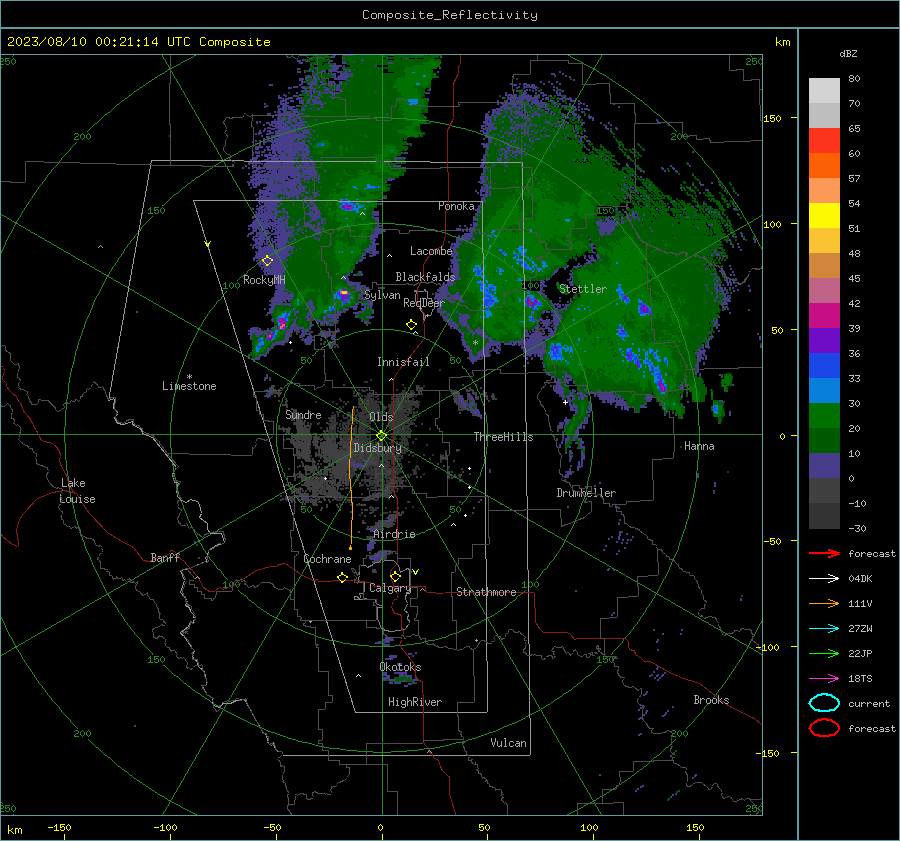Image resolution: width=900 pixels, height=841 pixels.
Task: Select the blue 36–33 dBZ color swatch
Action: coord(824,366)
